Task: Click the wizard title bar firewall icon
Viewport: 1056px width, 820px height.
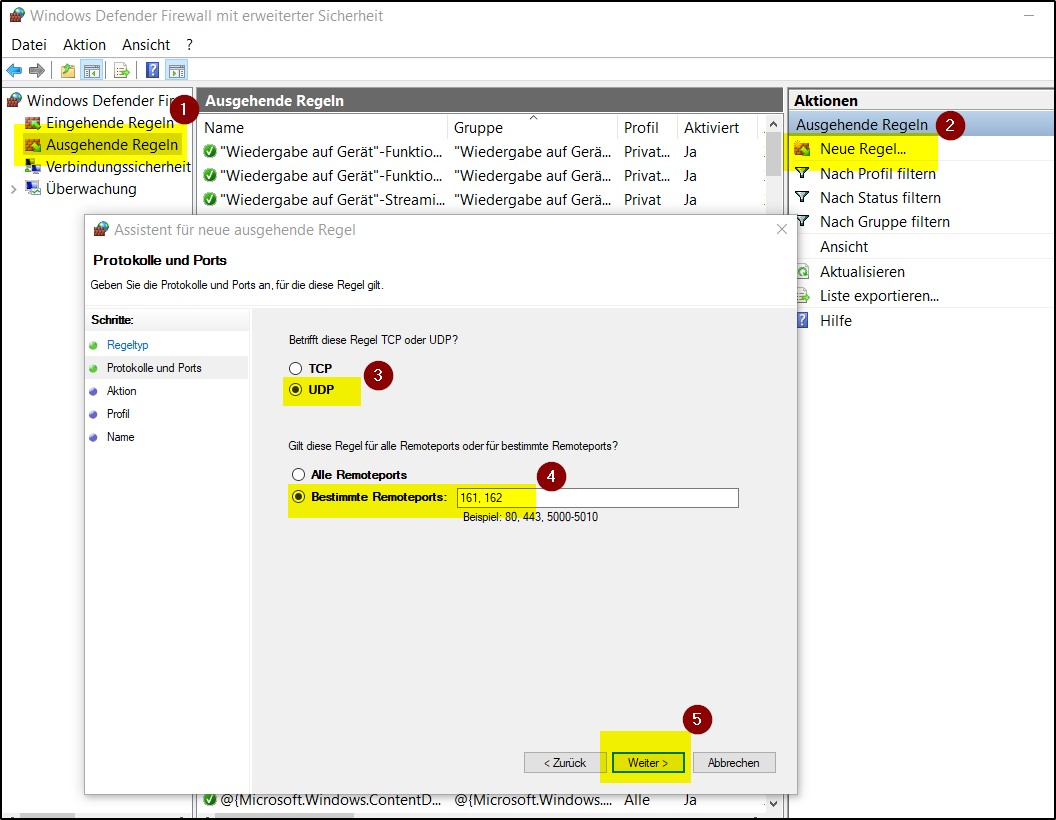Action: click(101, 230)
